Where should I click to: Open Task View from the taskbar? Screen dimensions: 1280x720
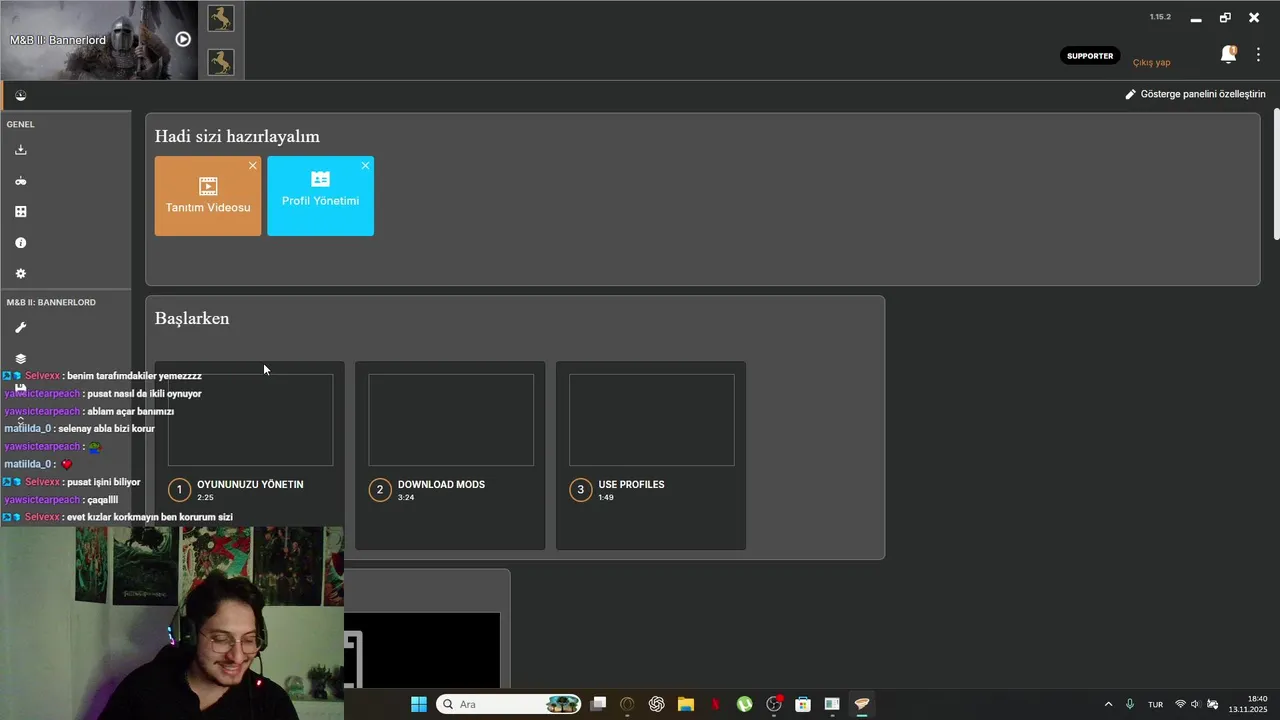pos(598,704)
